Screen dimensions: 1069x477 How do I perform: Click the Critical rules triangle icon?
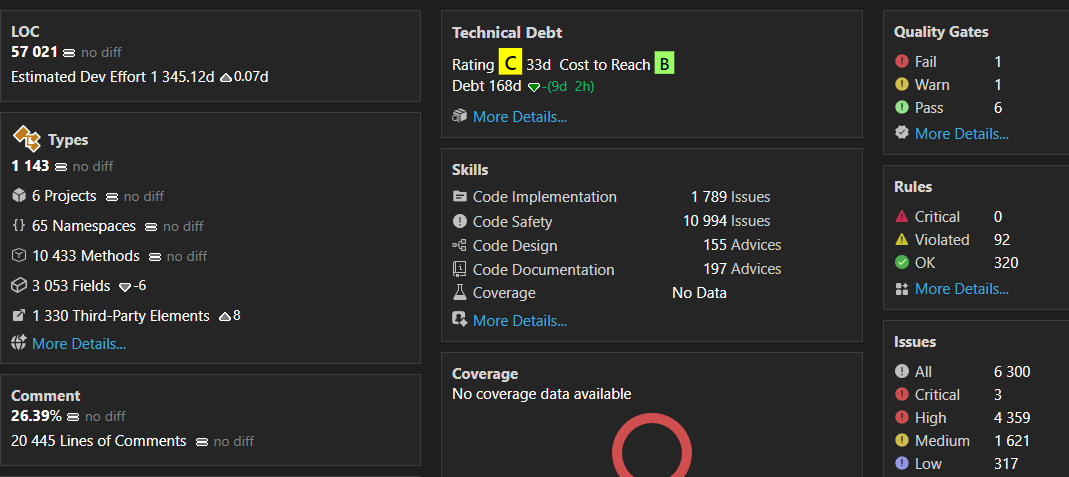coord(901,217)
